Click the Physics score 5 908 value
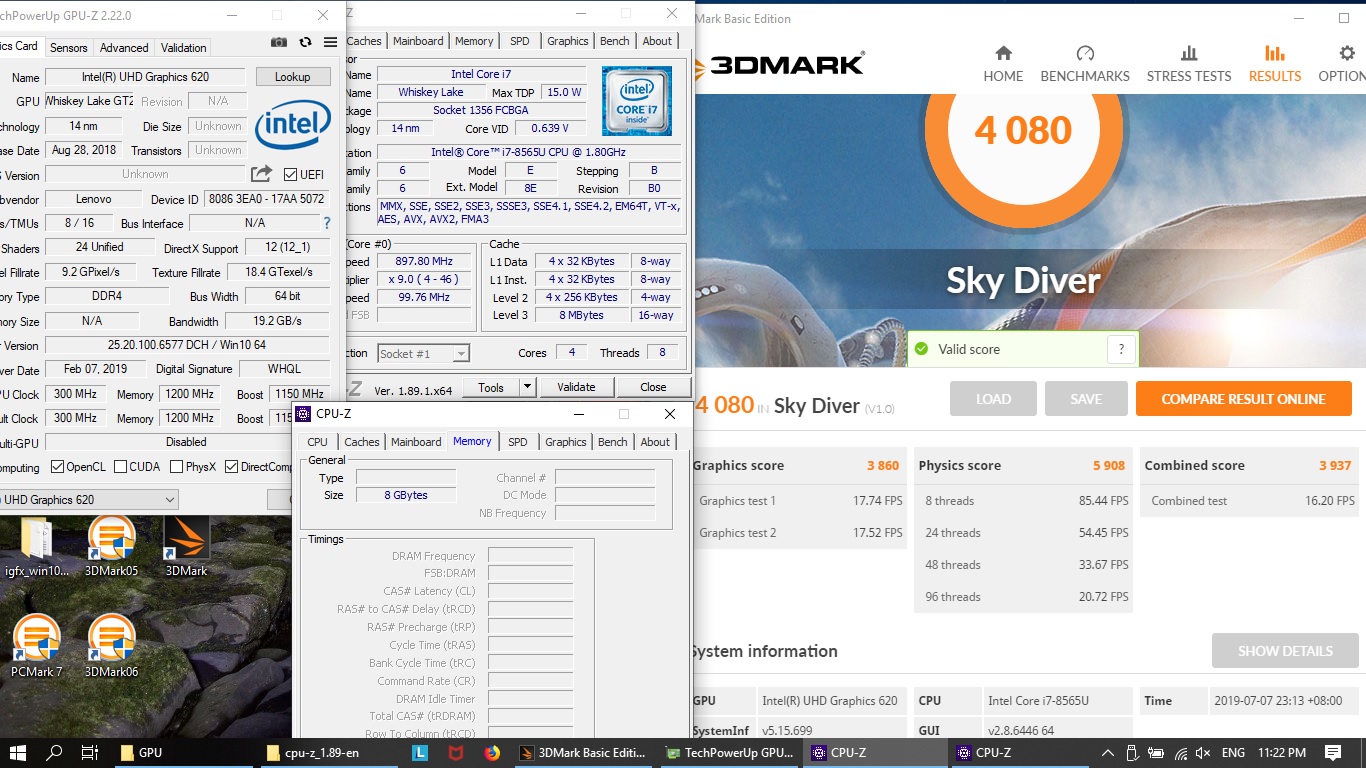1366x768 pixels. (1109, 465)
